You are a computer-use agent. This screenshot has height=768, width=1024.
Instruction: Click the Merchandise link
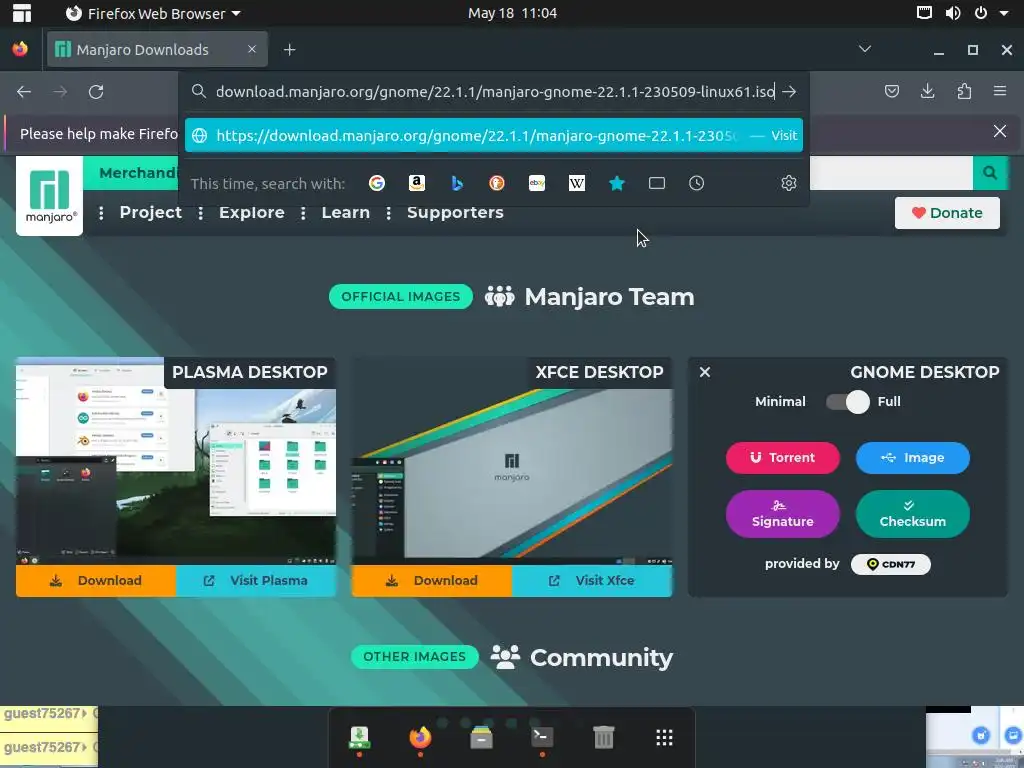138,173
